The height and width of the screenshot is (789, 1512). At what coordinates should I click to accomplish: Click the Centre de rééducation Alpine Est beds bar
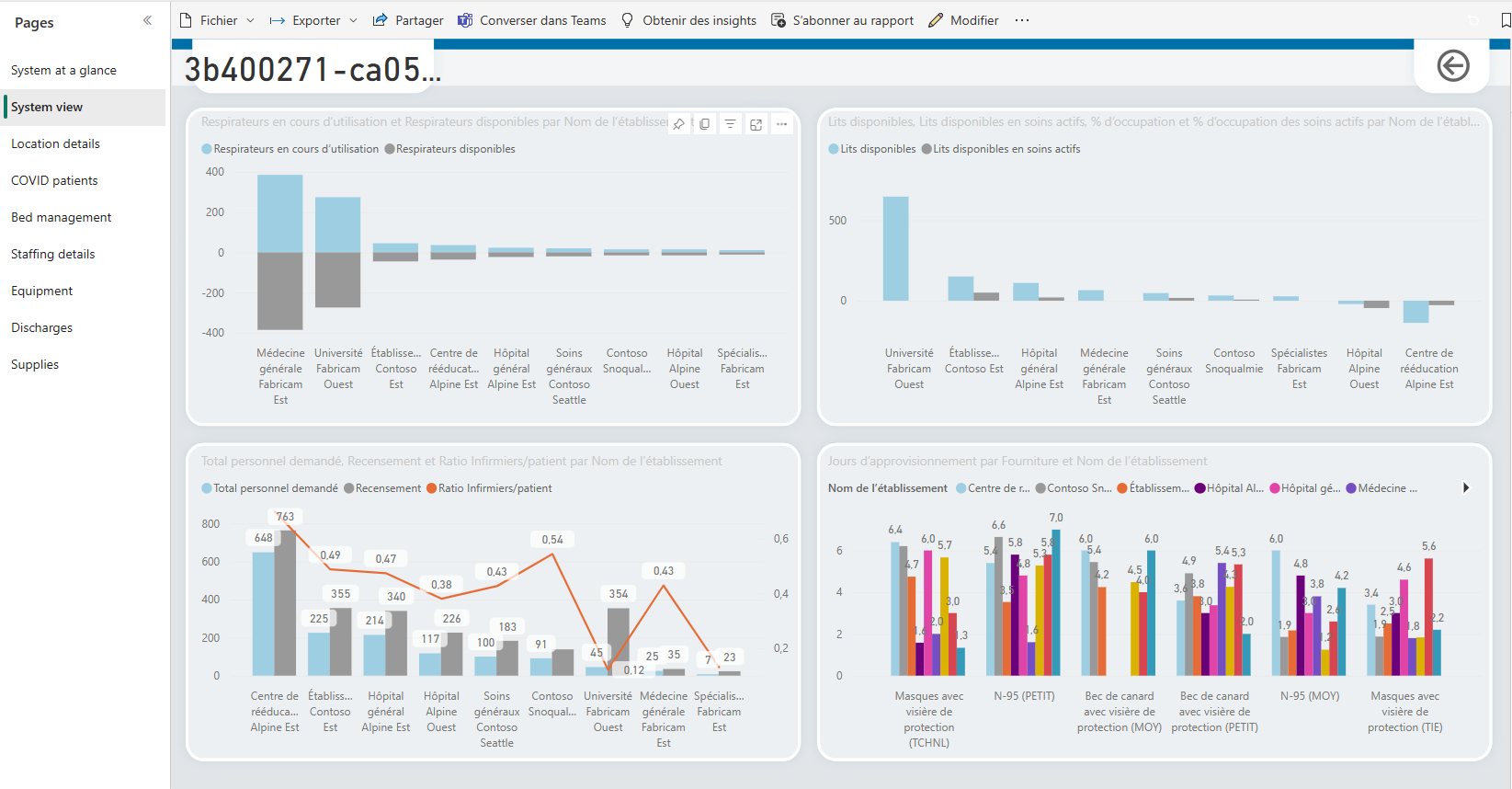(x=1416, y=312)
